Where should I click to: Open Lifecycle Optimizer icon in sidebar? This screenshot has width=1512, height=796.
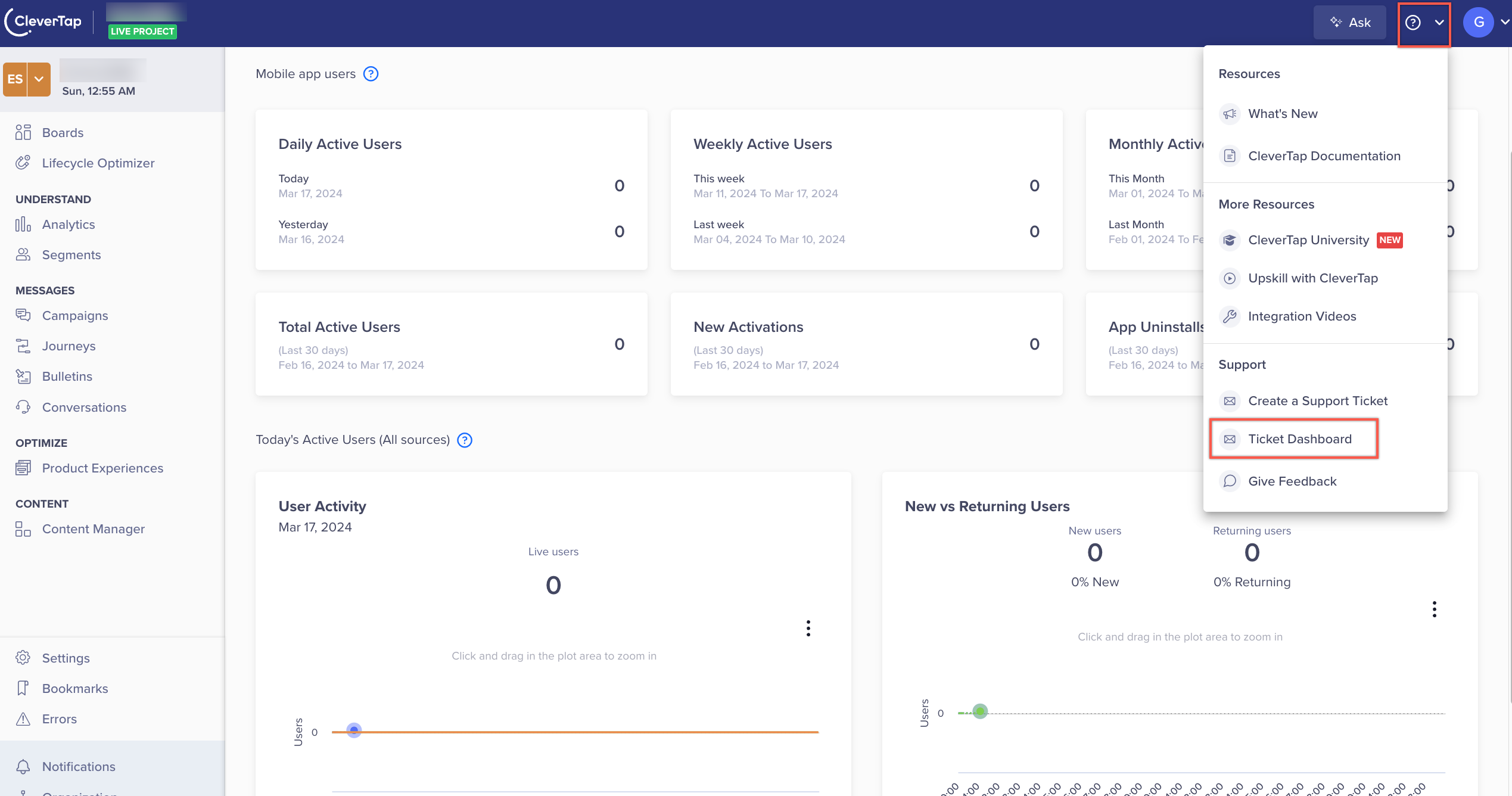23,163
